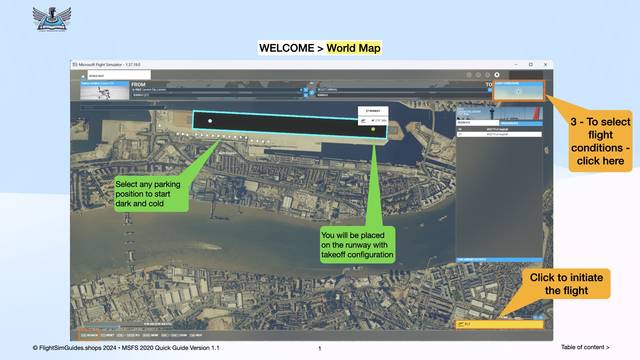
Task: Click the back arrow beside search box
Action: click(x=83, y=76)
